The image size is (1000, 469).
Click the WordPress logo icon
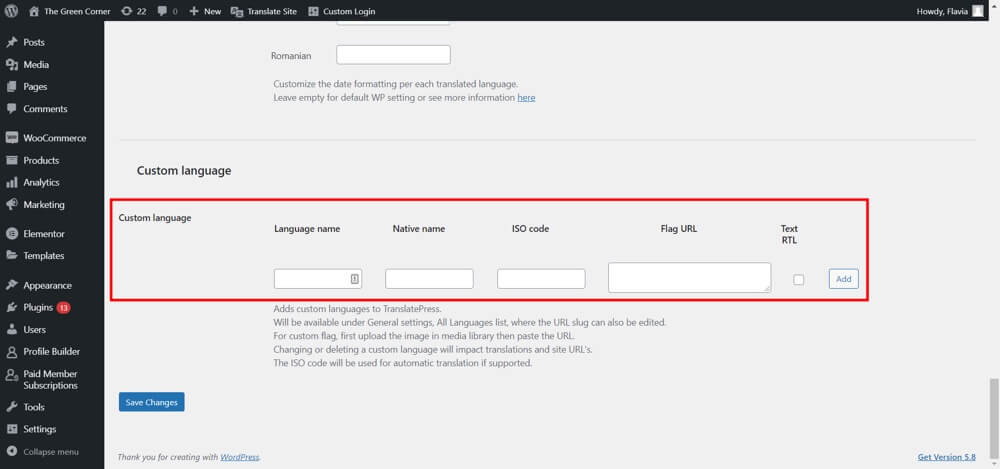(11, 11)
